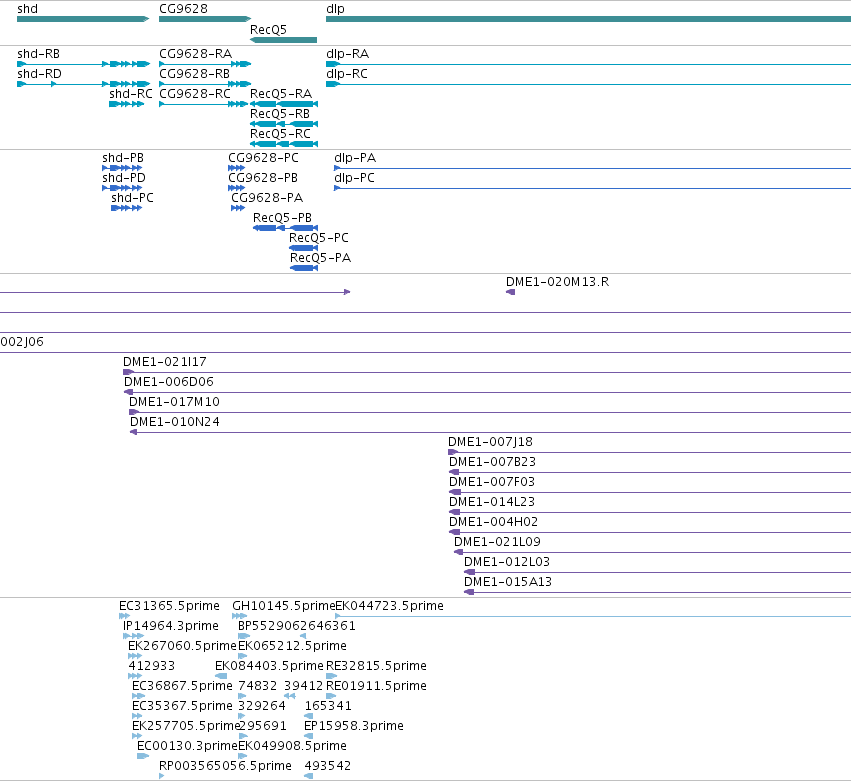Open clone DME1-010N24
851x781 pixels.
[490, 433]
